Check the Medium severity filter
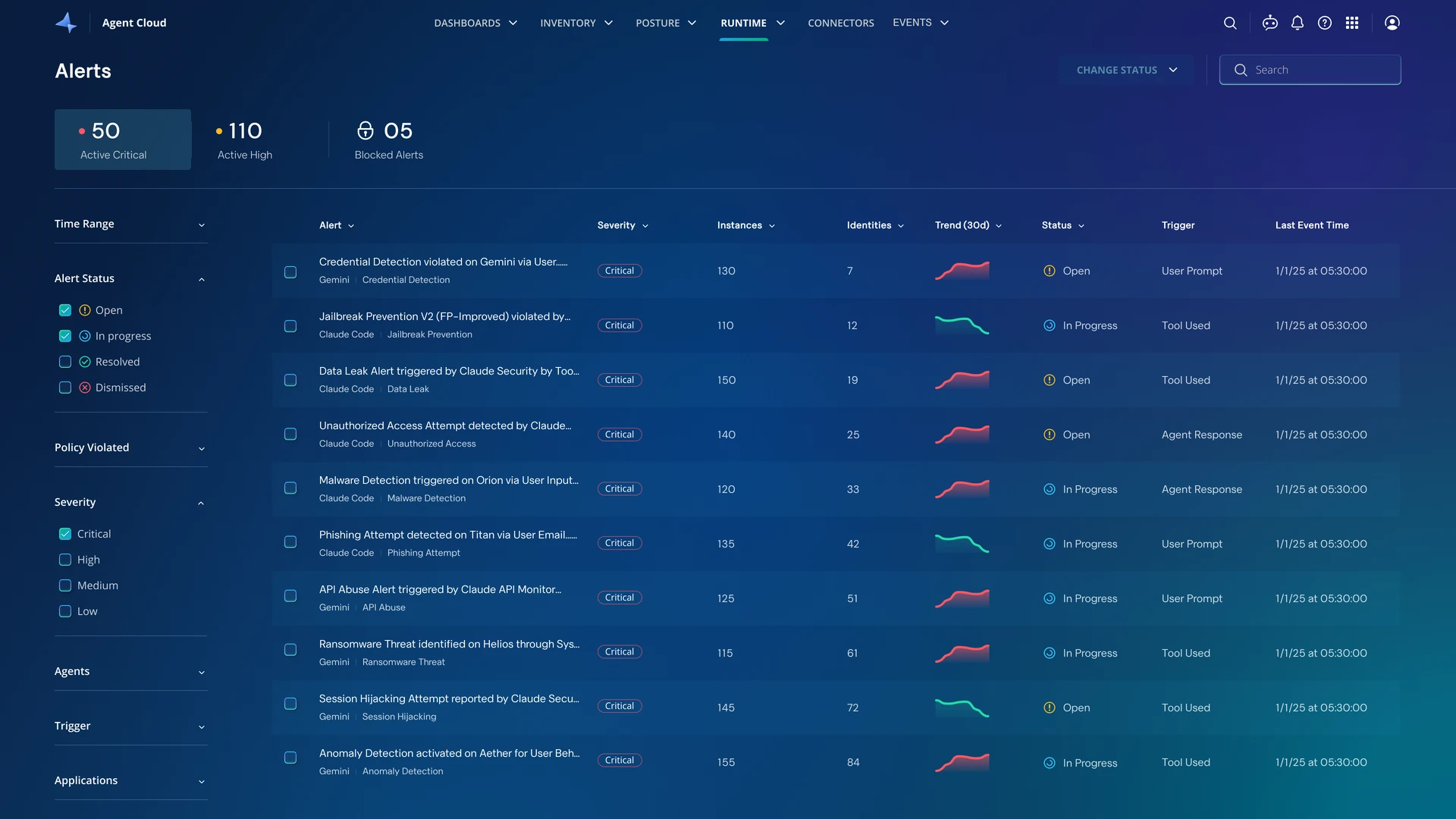1456x819 pixels. coord(65,585)
